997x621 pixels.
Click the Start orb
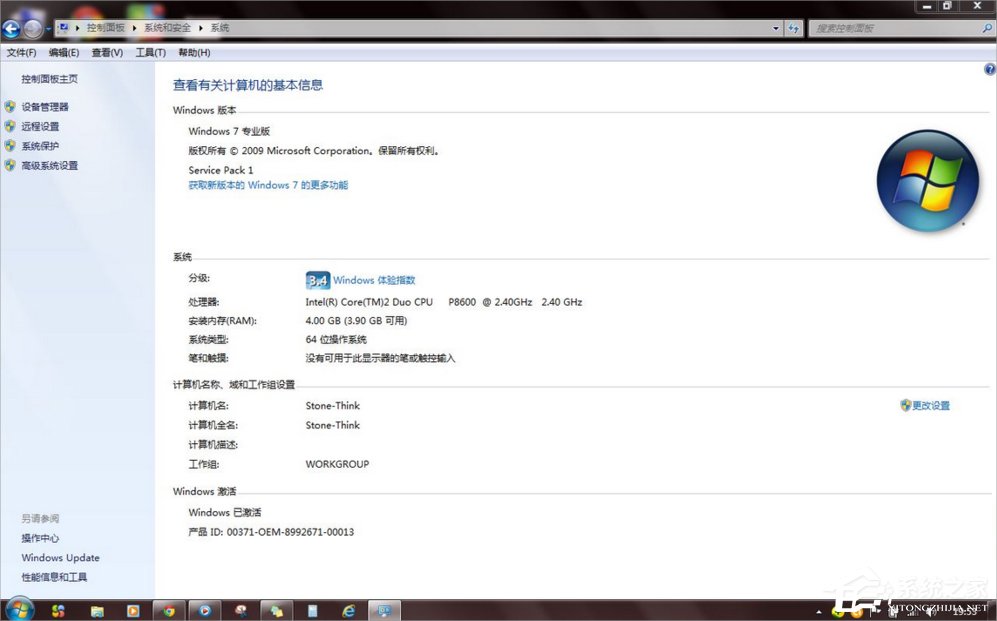point(20,610)
